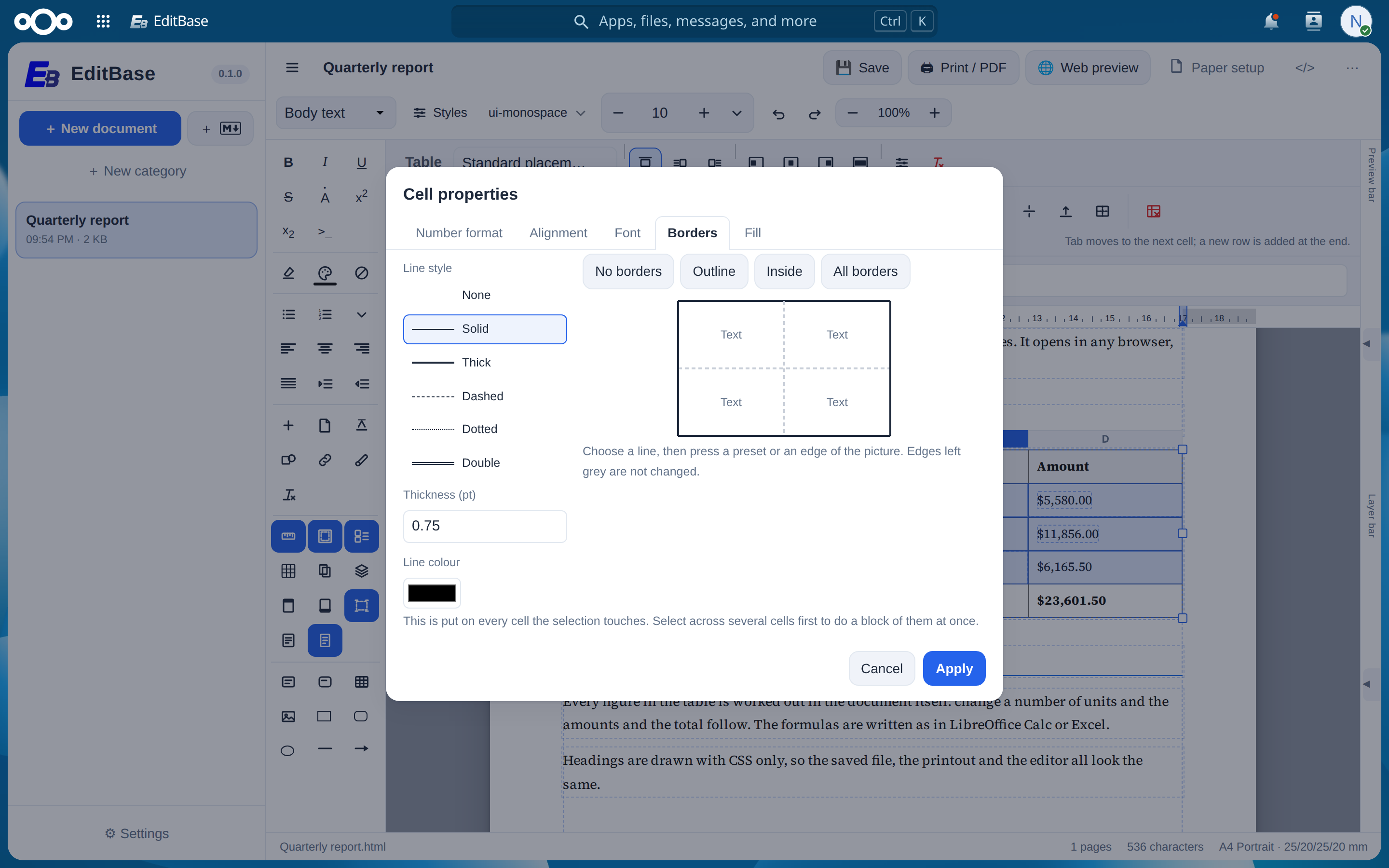
Task: Cancel the Cell properties dialog
Action: pyautogui.click(x=881, y=668)
